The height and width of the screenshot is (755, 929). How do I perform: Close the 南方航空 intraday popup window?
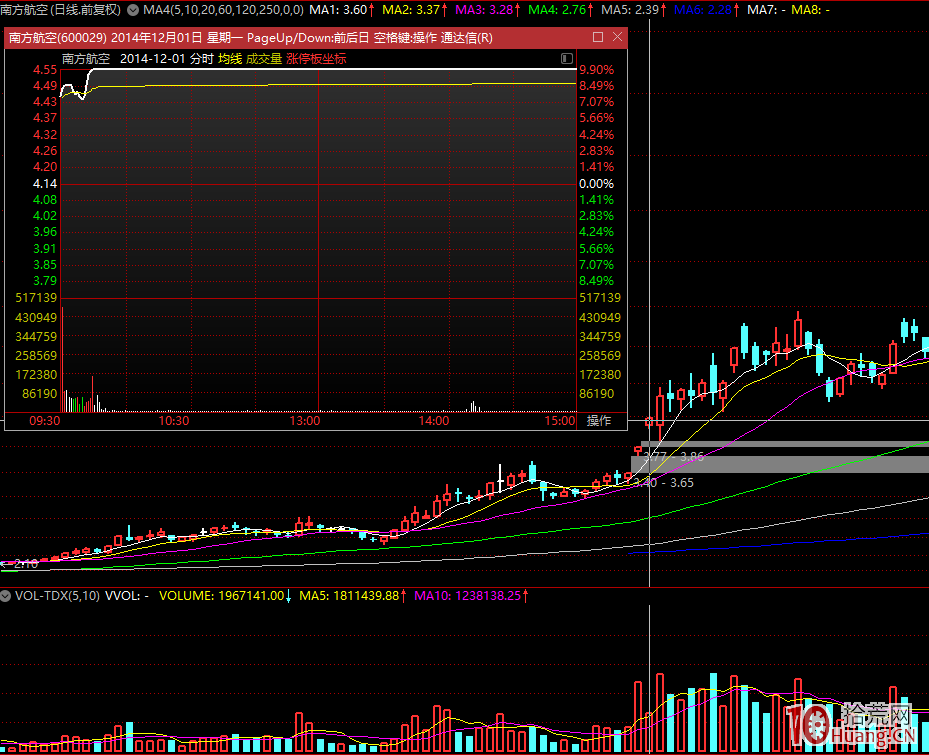pyautogui.click(x=617, y=37)
